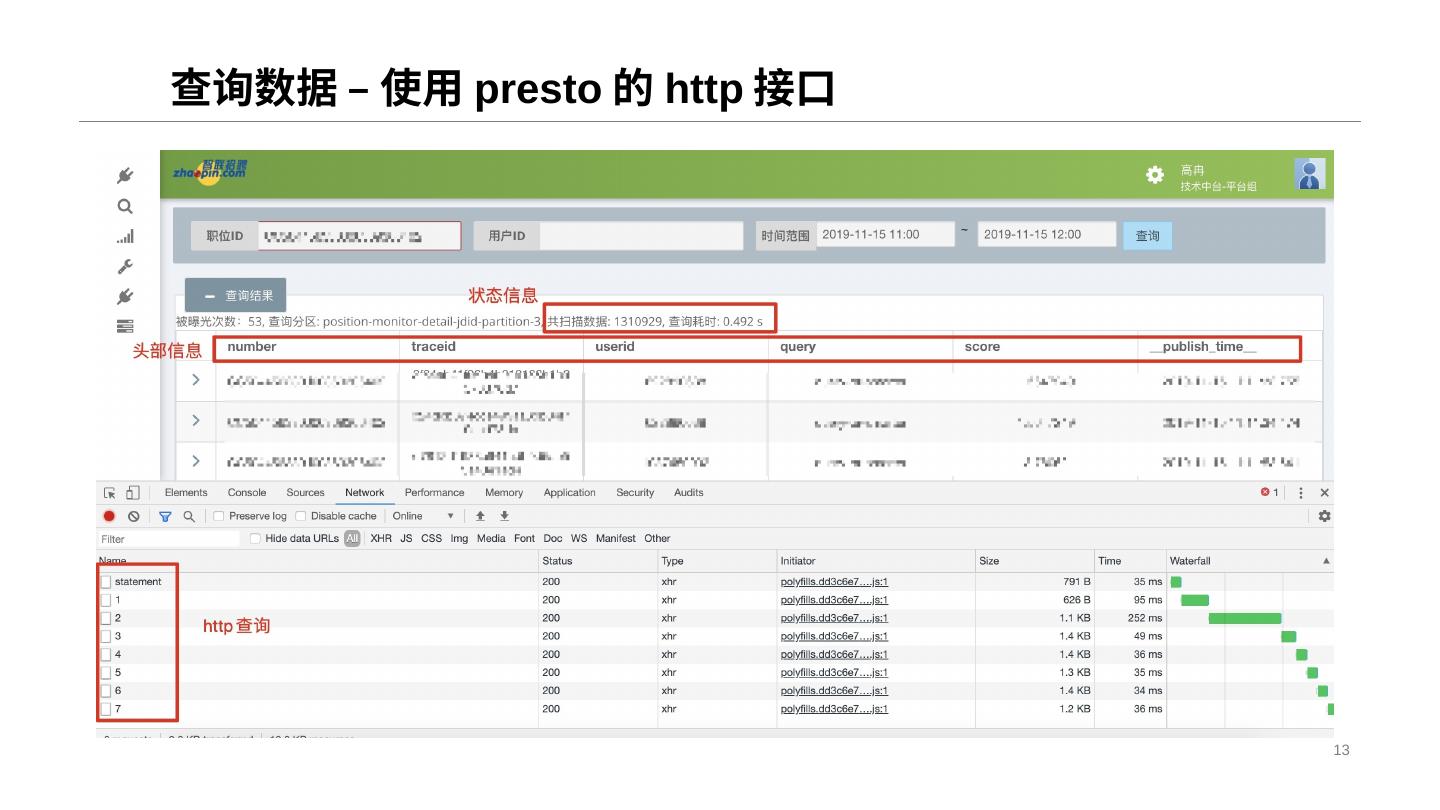This screenshot has width=1440, height=810.
Task: Click the settings gear in green header
Action: click(x=1155, y=175)
